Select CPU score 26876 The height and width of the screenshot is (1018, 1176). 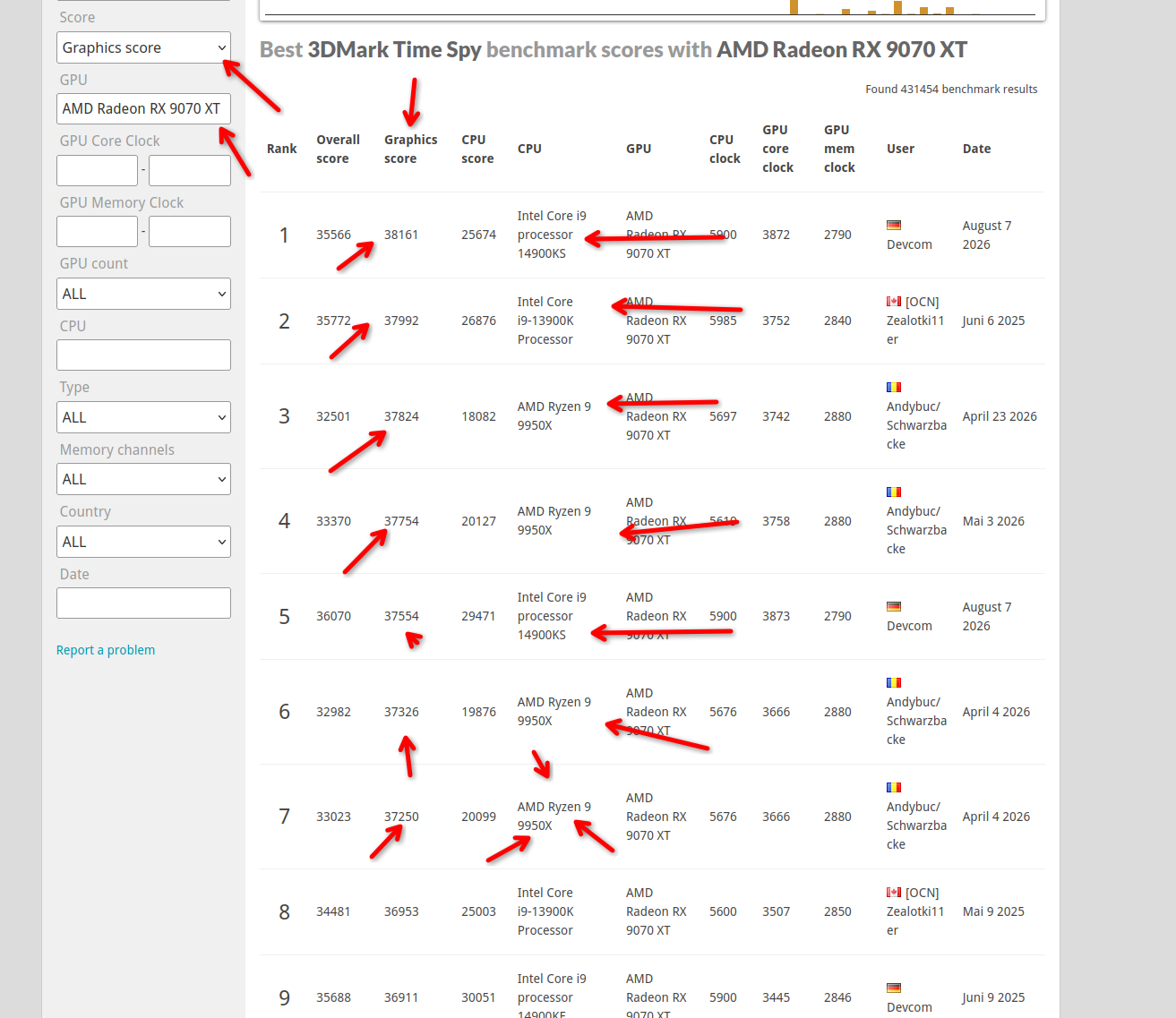[478, 321]
